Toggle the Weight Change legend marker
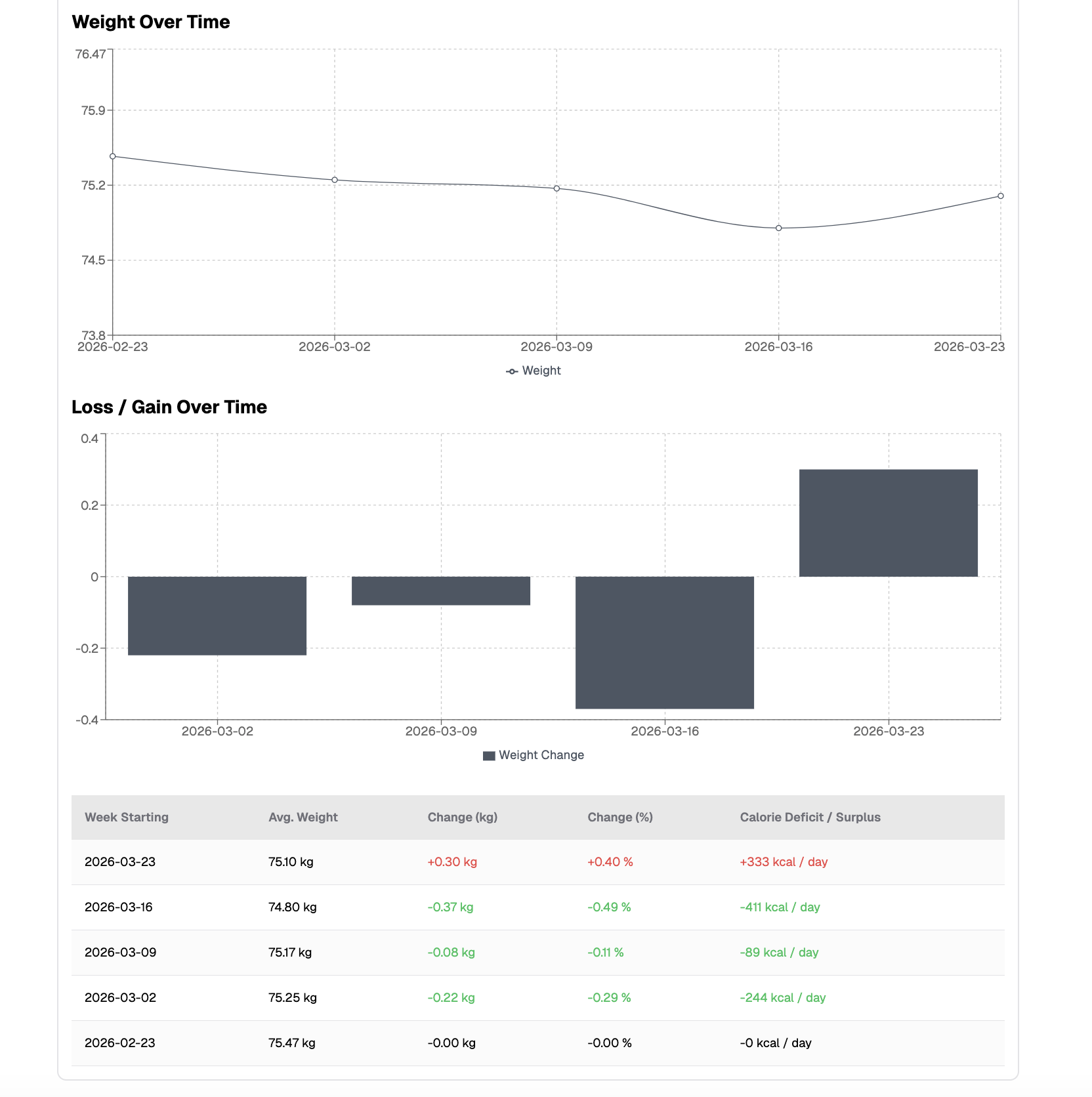1092x1097 pixels. tap(490, 755)
